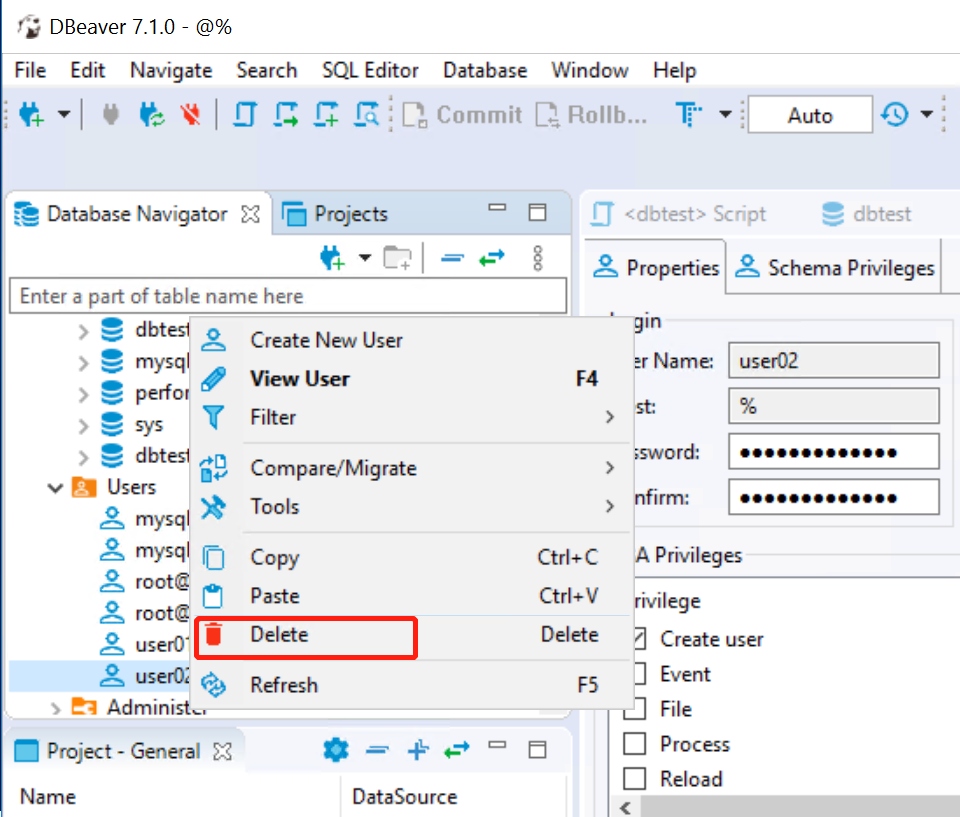
Task: Toggle the Create user privilege checkbox
Action: tap(636, 639)
